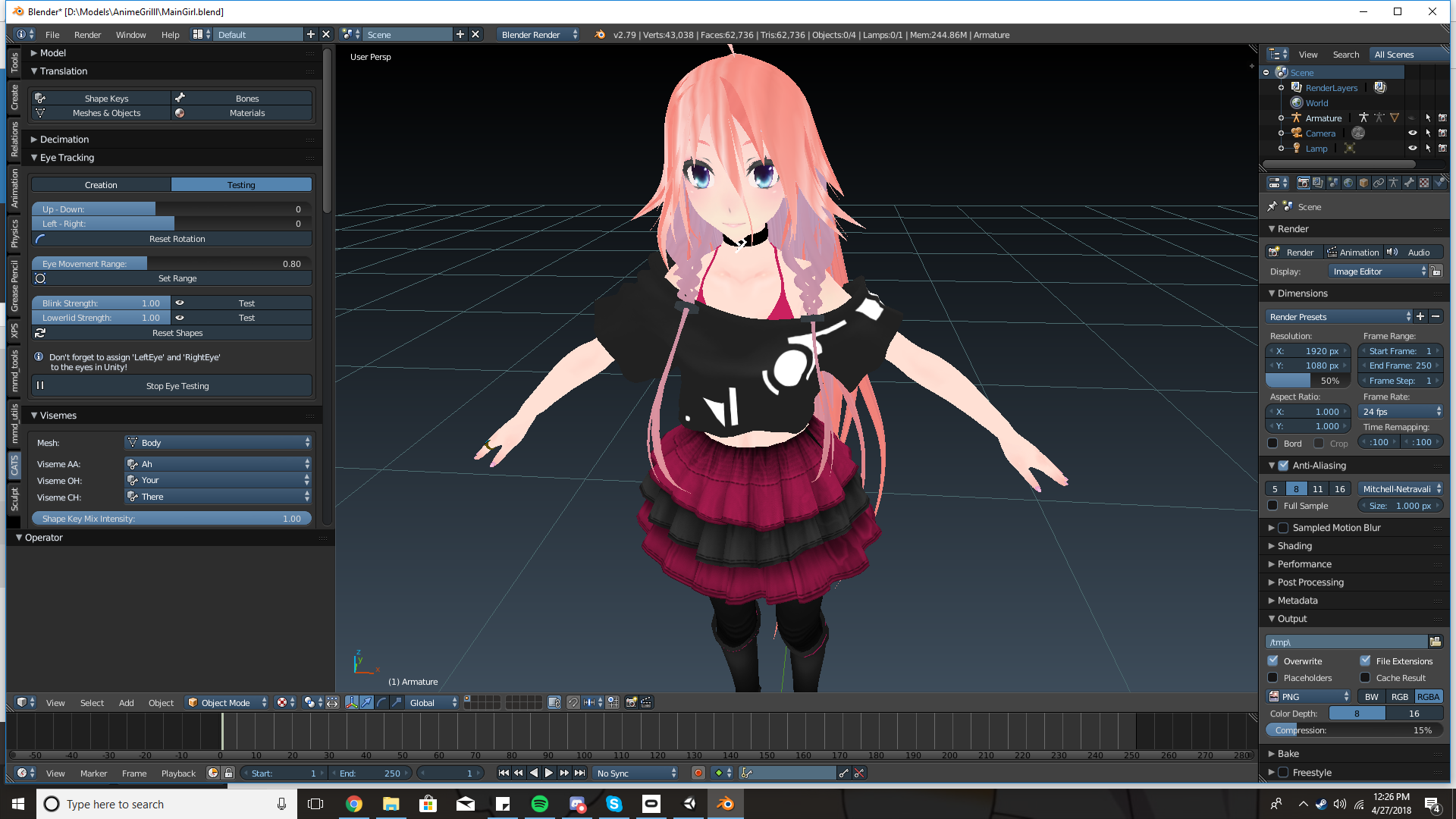Open the Blender Render engine dropdown
Image resolution: width=1456 pixels, height=819 pixels.
[x=538, y=34]
